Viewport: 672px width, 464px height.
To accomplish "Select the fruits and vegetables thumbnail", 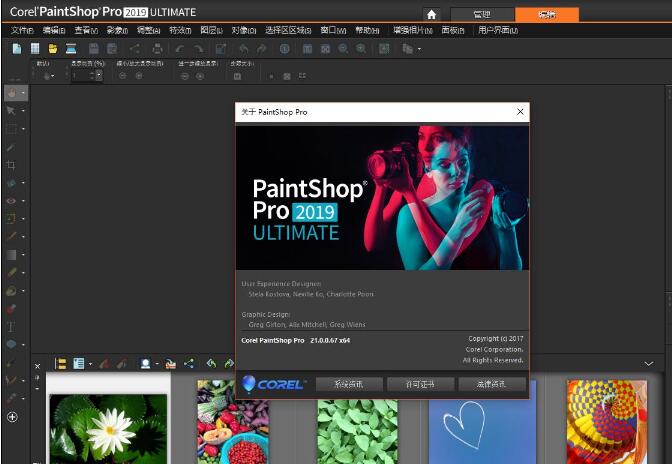I will point(233,422).
